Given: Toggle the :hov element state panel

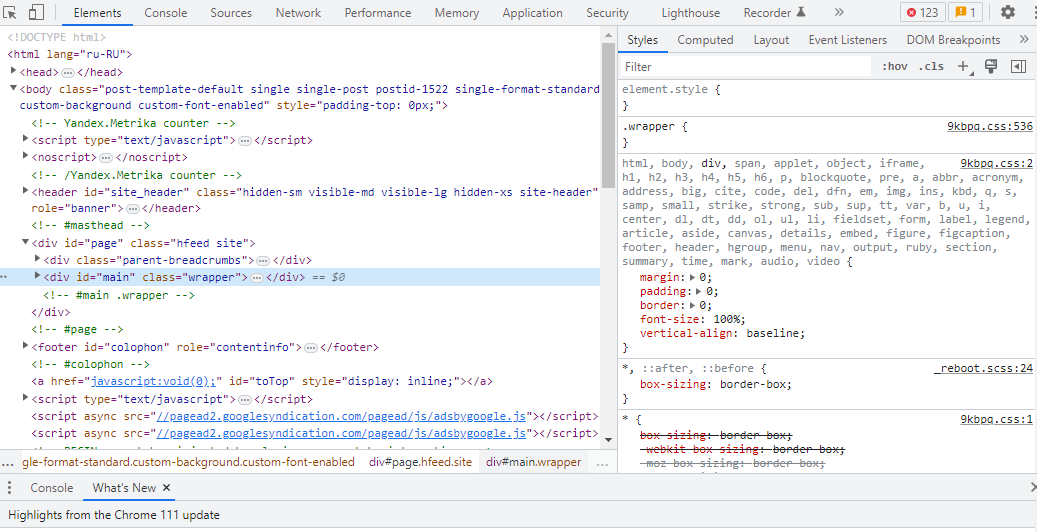Looking at the screenshot, I should click(894, 67).
